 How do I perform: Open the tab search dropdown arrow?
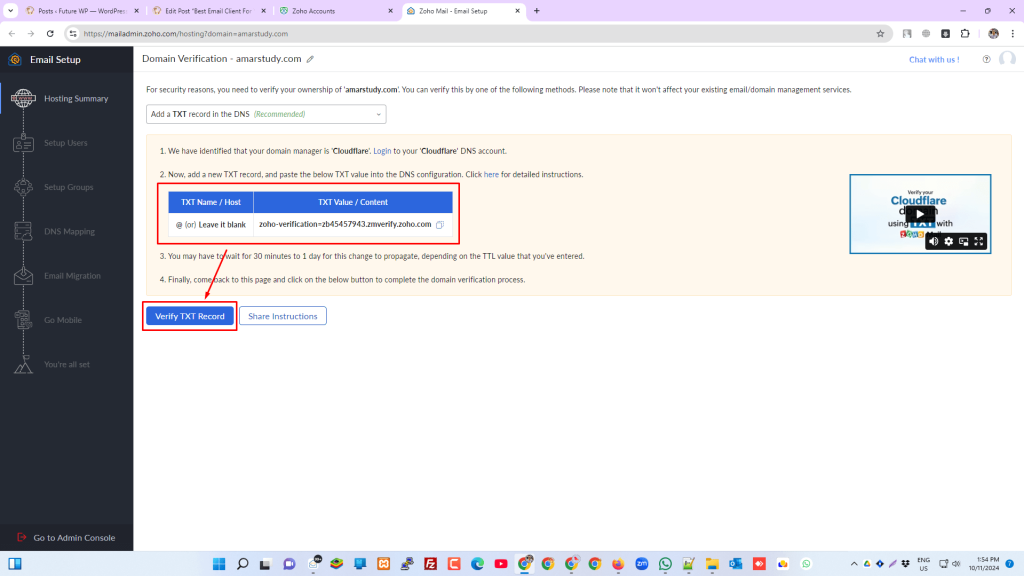tap(10, 11)
